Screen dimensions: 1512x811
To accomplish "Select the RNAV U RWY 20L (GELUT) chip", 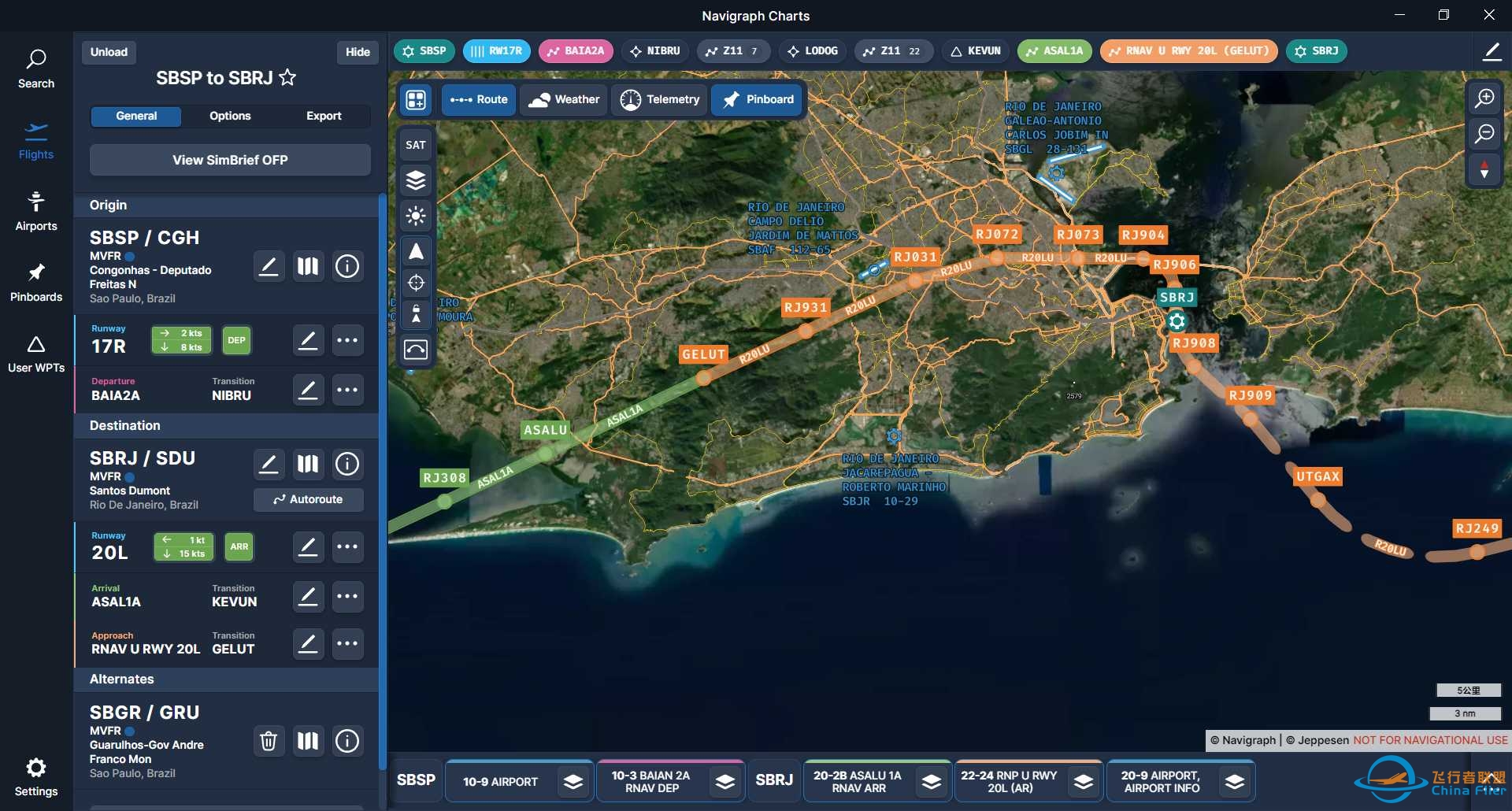I will tap(1189, 51).
